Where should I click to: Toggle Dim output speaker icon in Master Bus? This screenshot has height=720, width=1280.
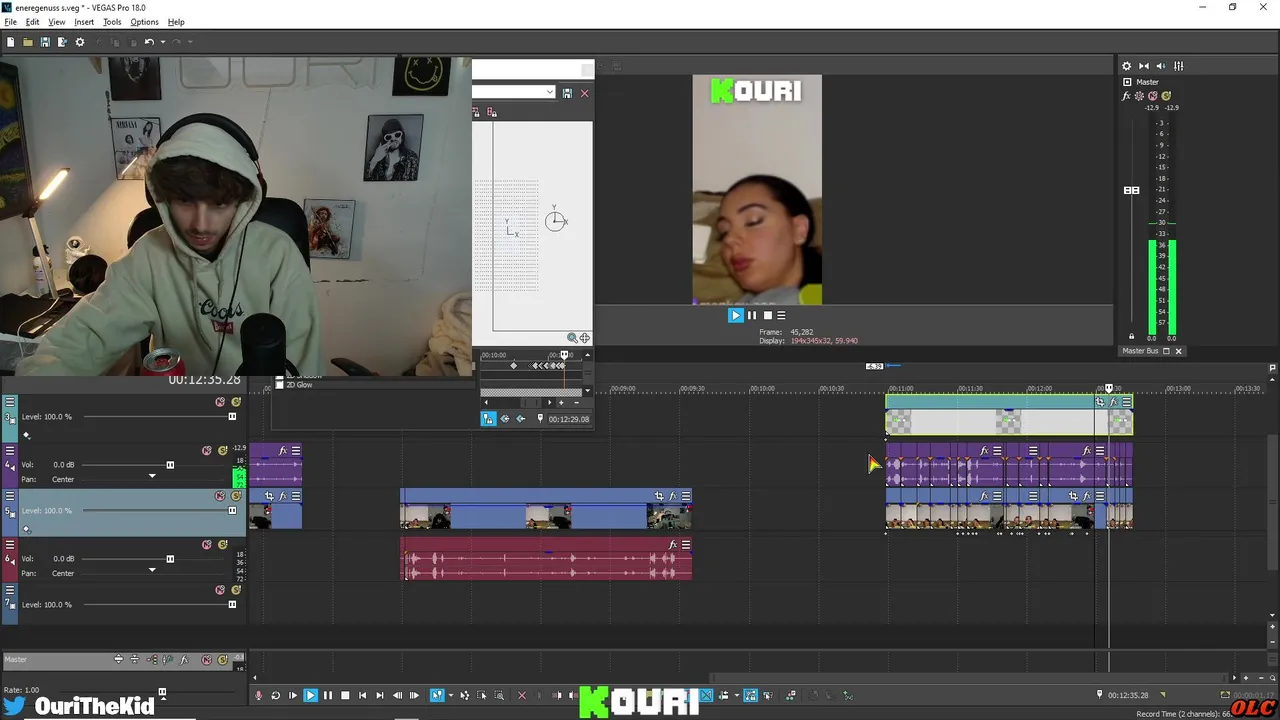[1162, 66]
